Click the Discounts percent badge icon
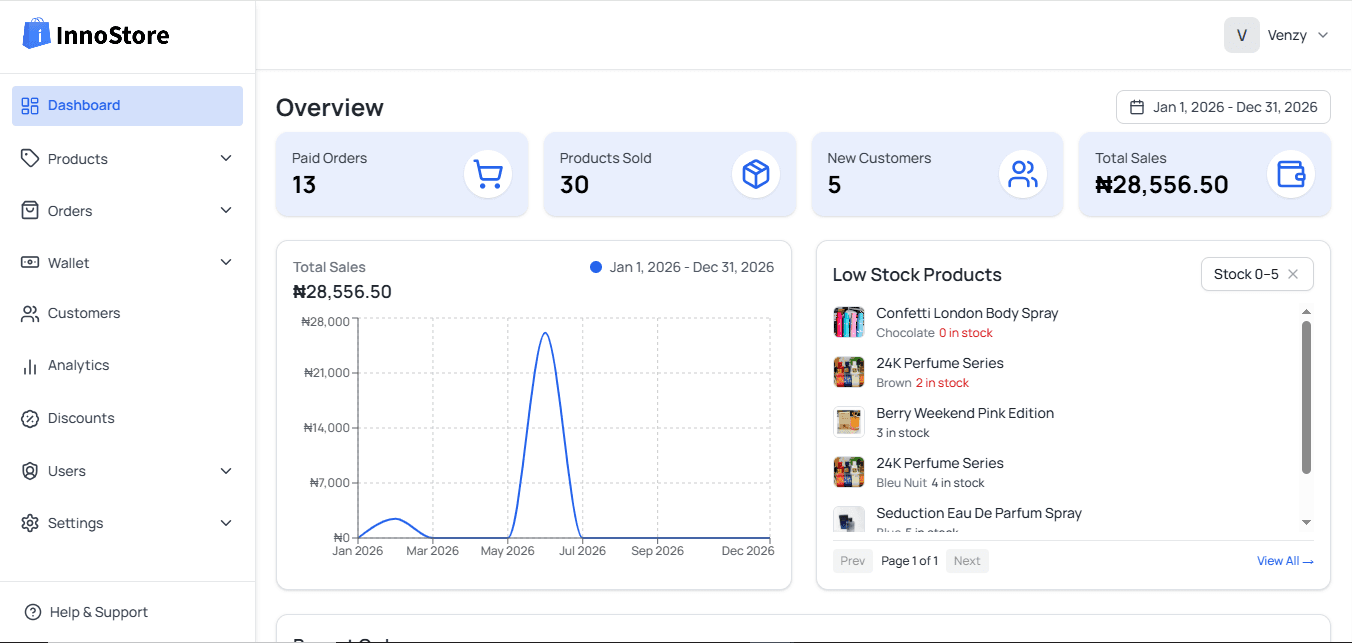Image resolution: width=1352 pixels, height=643 pixels. [30, 419]
